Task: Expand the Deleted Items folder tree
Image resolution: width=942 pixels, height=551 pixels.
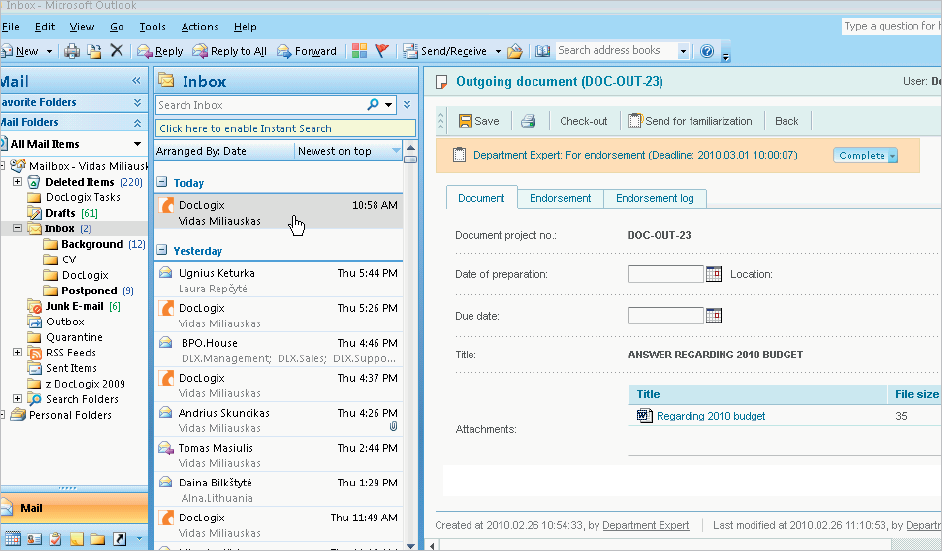Action: coord(17,181)
